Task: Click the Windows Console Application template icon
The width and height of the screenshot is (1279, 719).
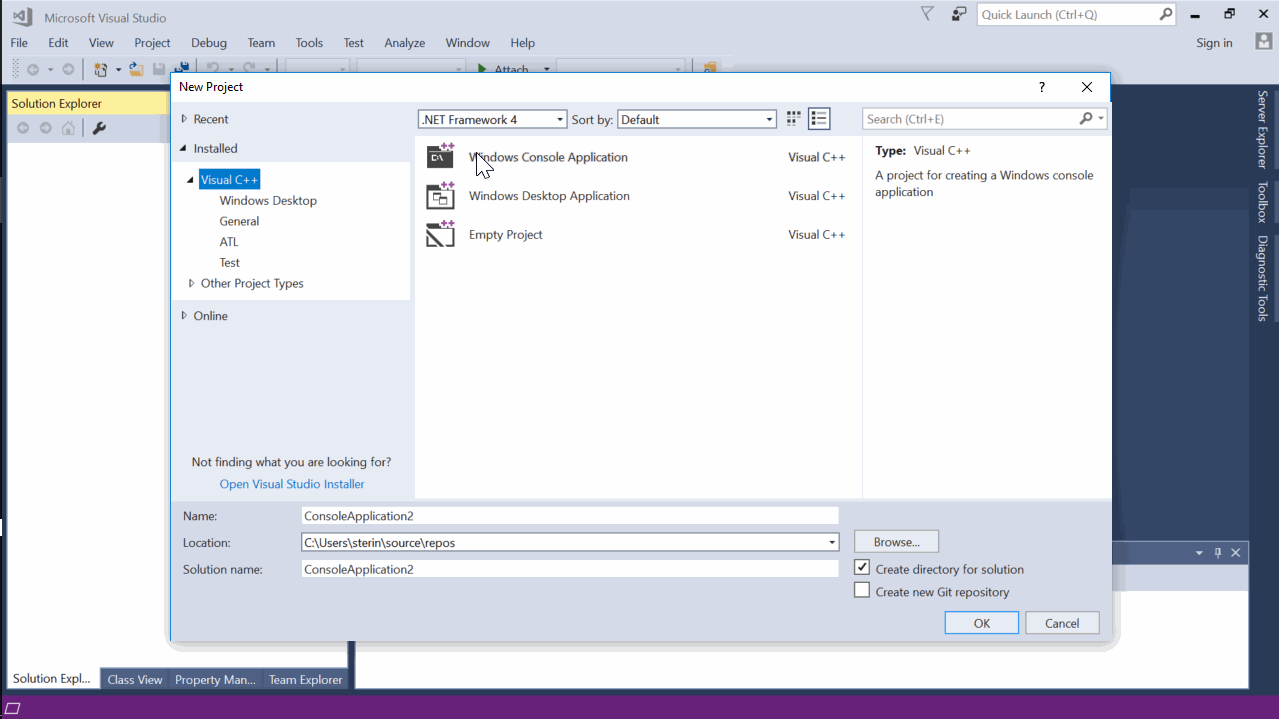Action: click(440, 157)
